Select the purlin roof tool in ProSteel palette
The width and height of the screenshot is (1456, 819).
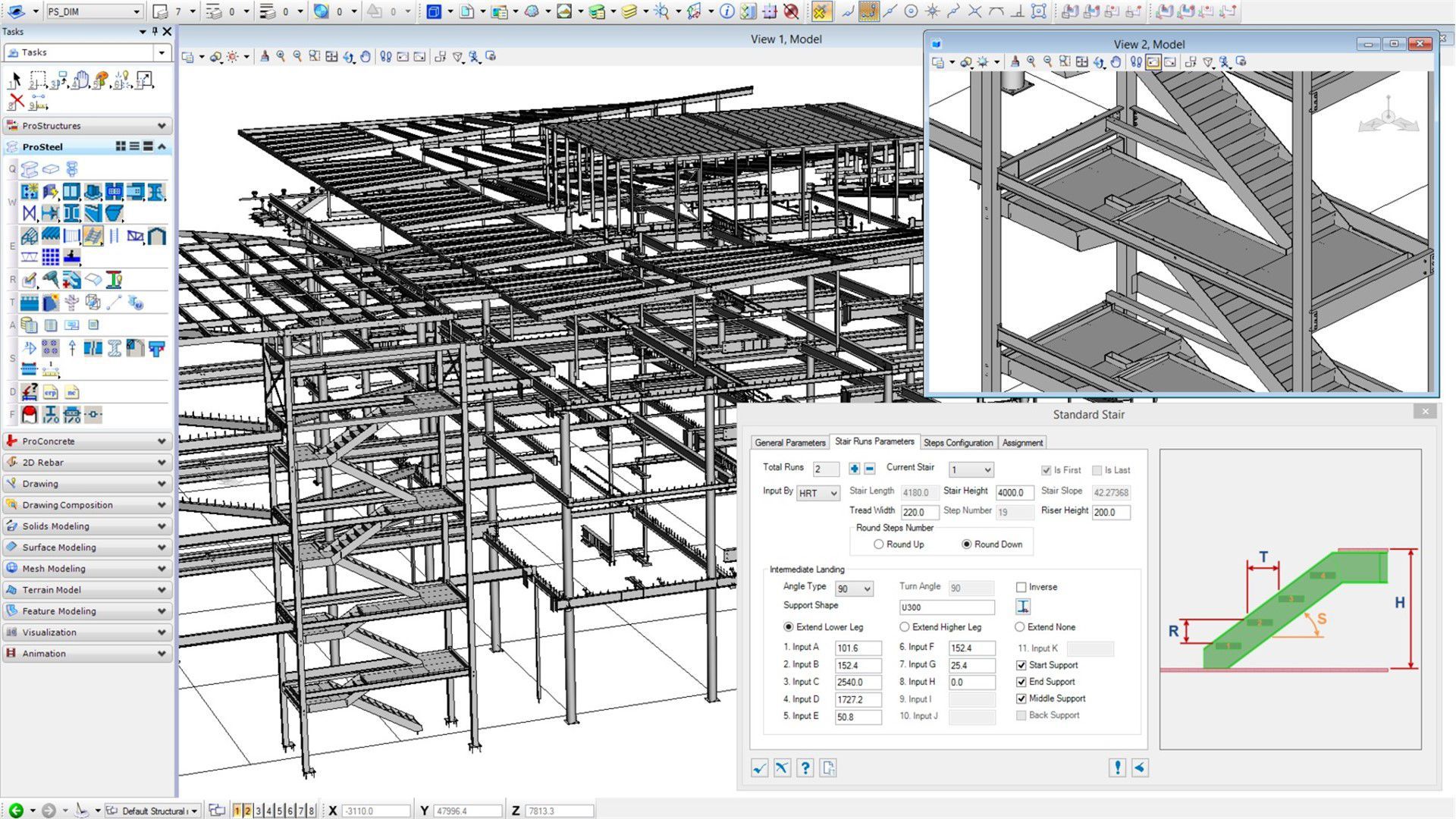pyautogui.click(x=50, y=235)
